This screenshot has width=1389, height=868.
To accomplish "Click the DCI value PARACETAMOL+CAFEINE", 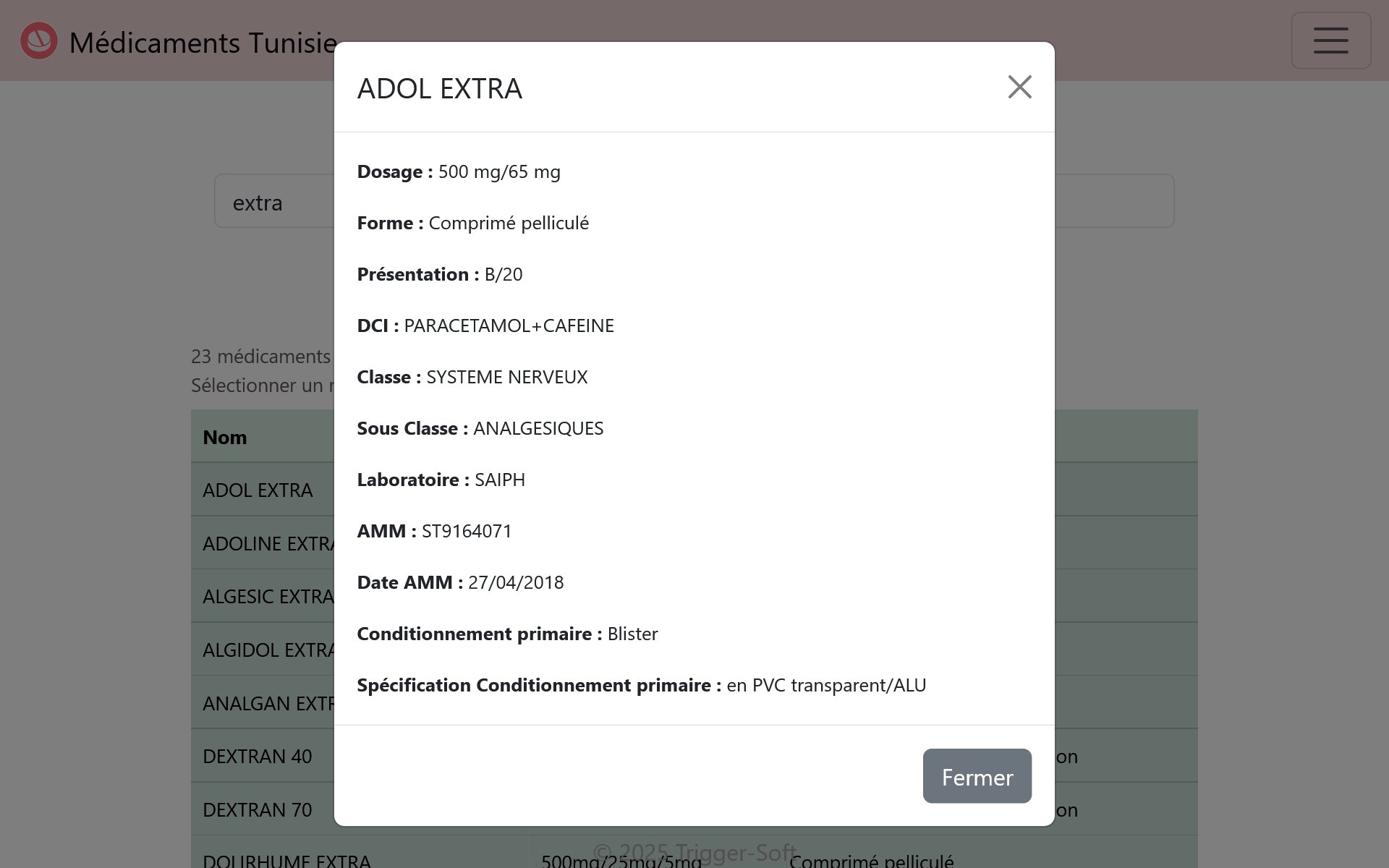I will pyautogui.click(x=509, y=325).
